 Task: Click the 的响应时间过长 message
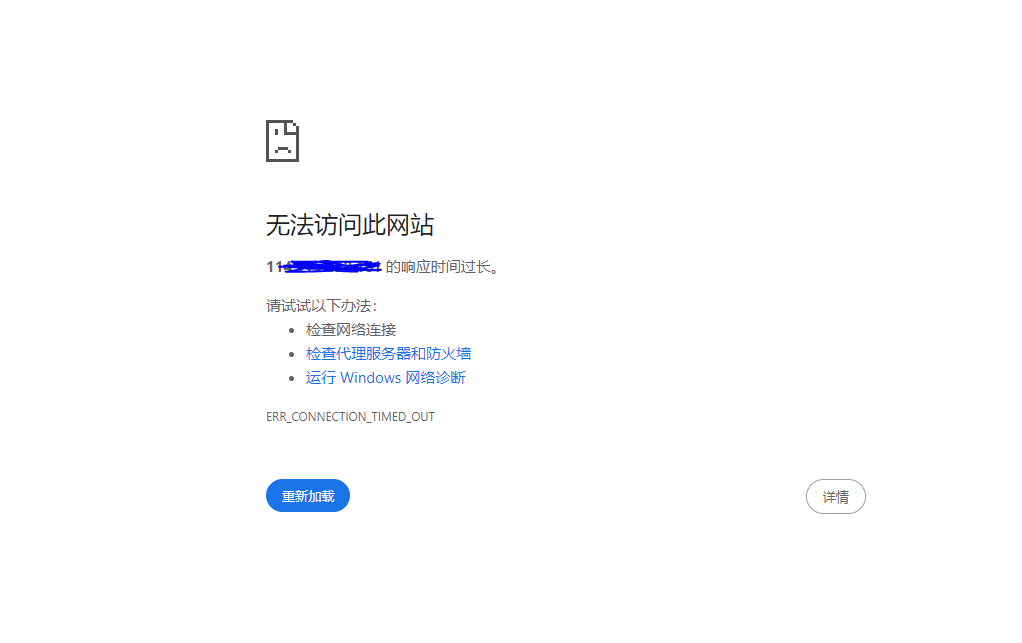pos(442,267)
